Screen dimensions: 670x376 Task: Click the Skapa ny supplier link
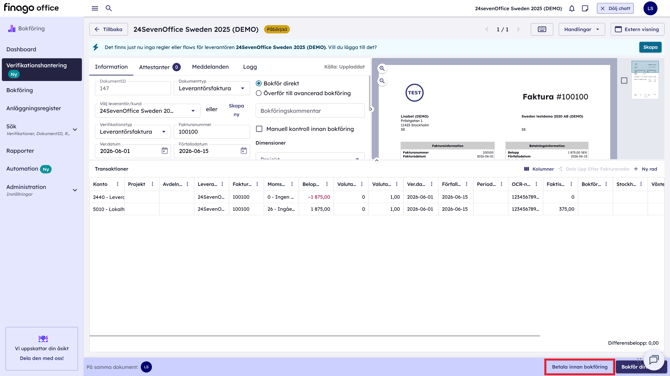(x=236, y=110)
